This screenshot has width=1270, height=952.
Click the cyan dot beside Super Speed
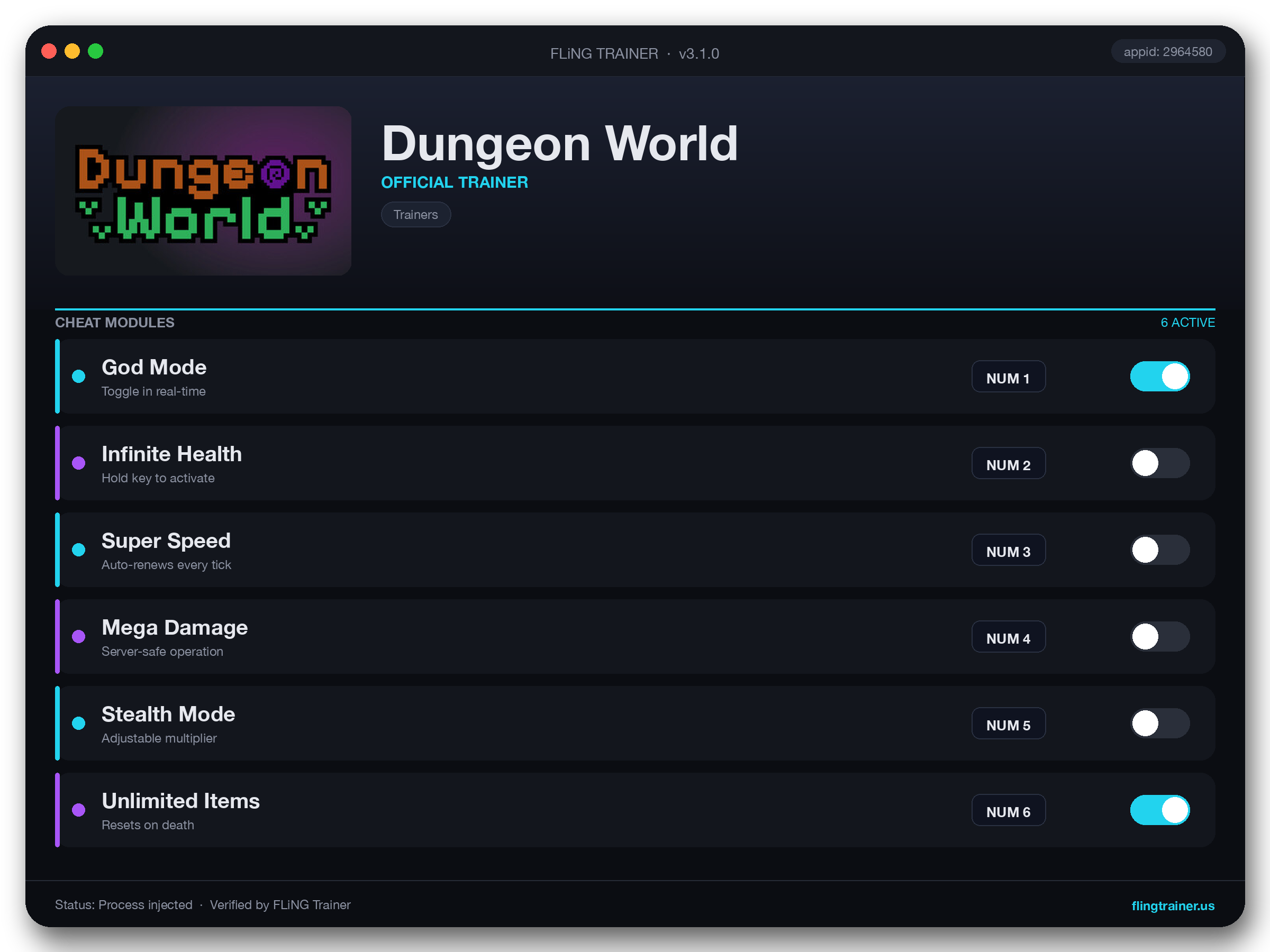(79, 550)
